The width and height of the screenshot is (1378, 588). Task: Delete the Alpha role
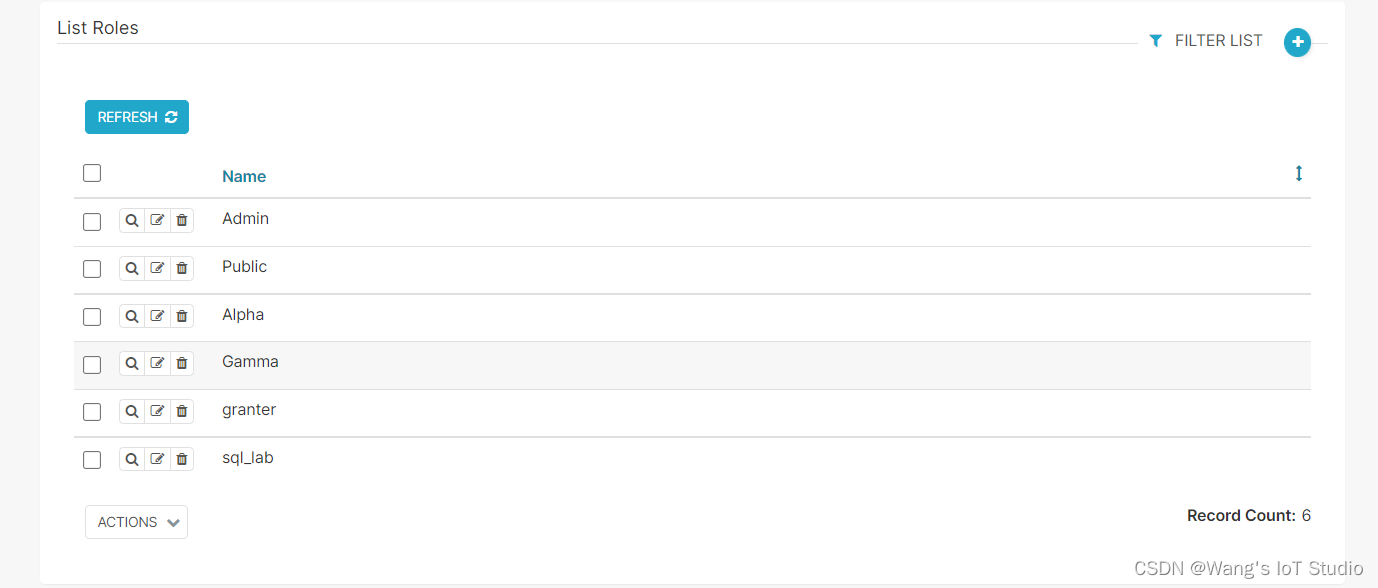181,315
